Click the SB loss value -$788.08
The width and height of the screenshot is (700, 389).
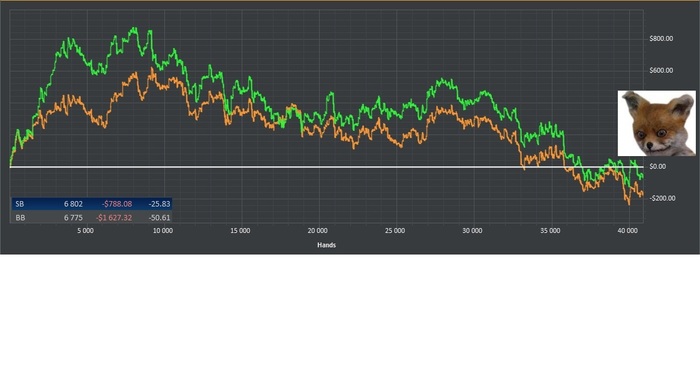coord(117,204)
